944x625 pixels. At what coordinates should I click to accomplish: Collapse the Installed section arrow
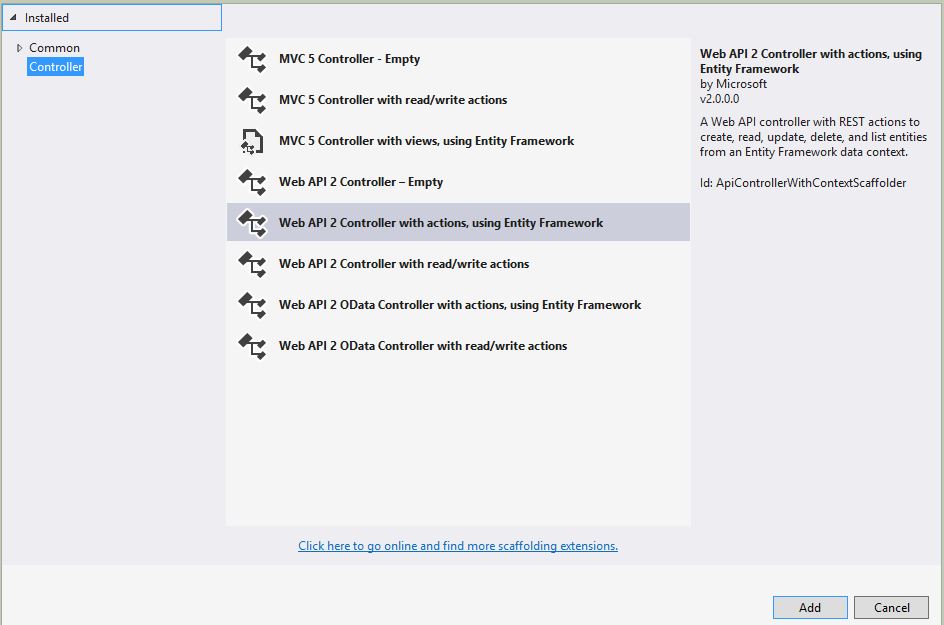coord(13,17)
